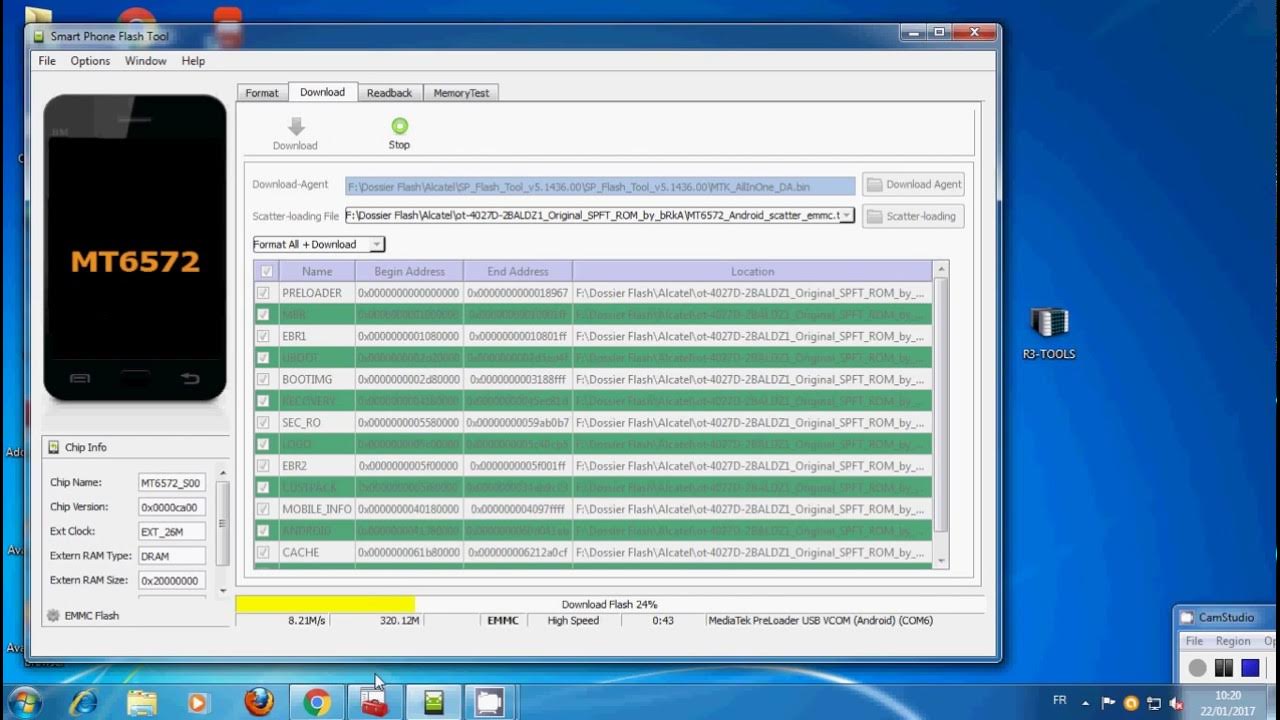Screen dimensions: 1280x720
Task: Toggle the SEC_RO row checkbox
Action: (x=263, y=423)
